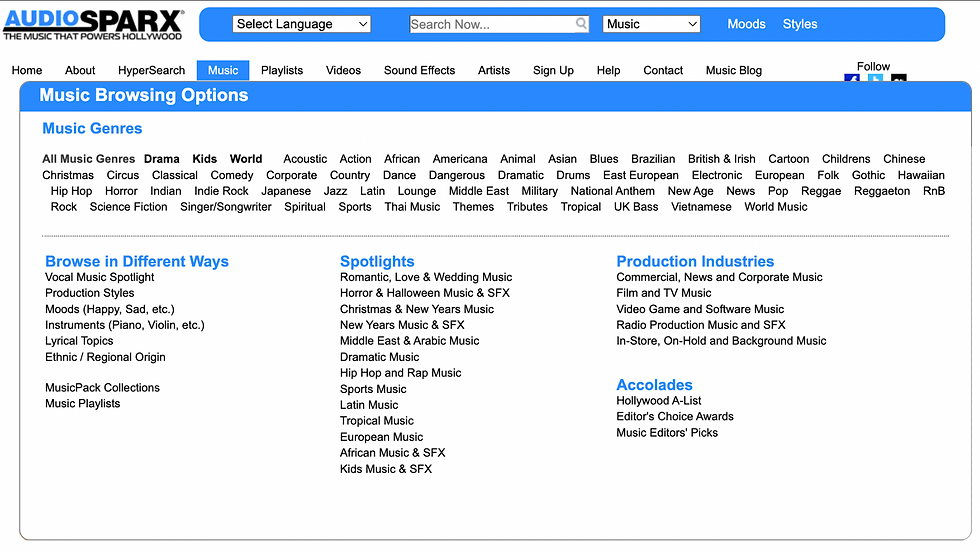Viewport: 980px width, 552px height.
Task: Open Romantic, Love & Wedding Music
Action: (426, 277)
